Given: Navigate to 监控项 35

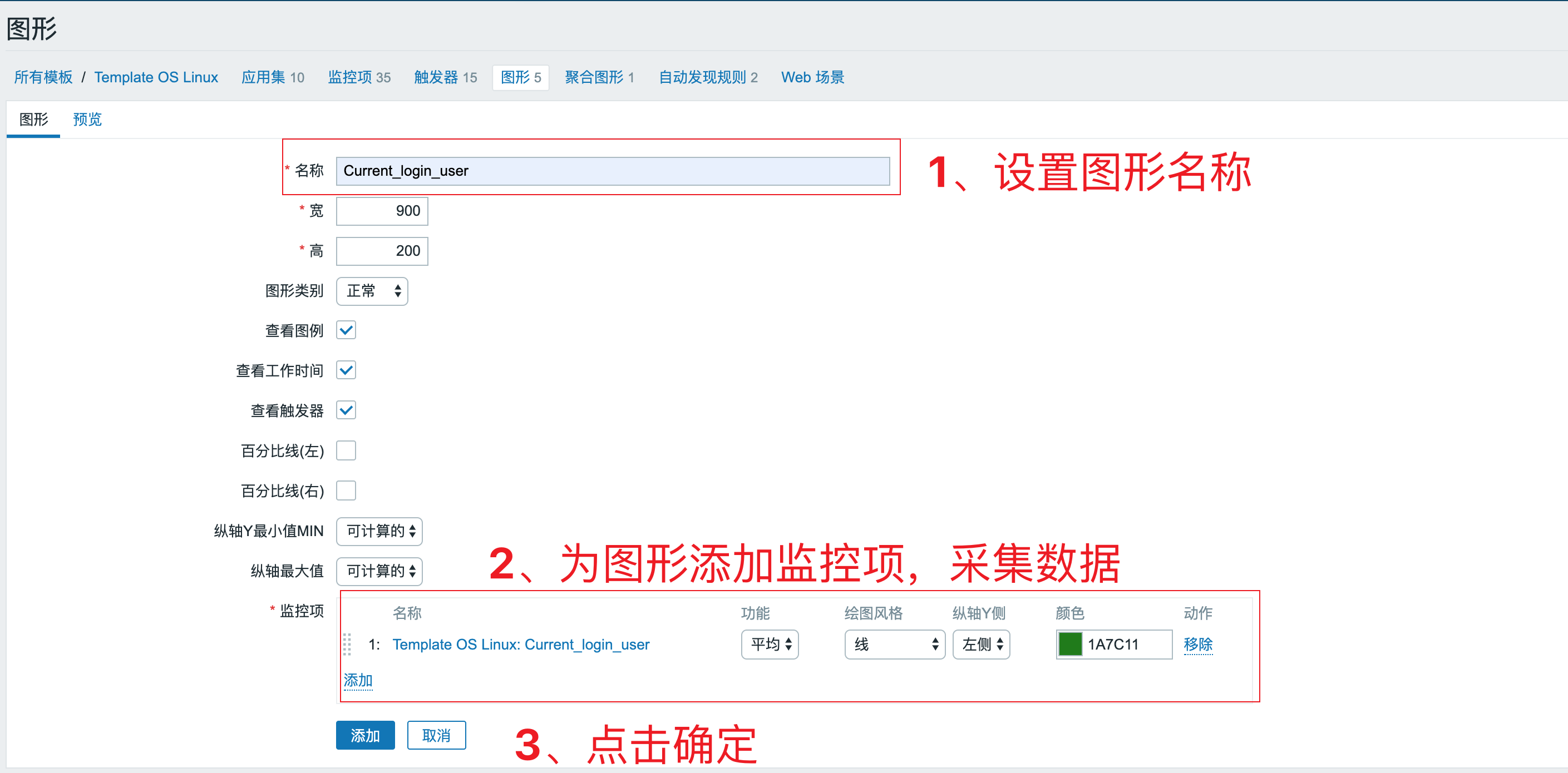Looking at the screenshot, I should 358,77.
